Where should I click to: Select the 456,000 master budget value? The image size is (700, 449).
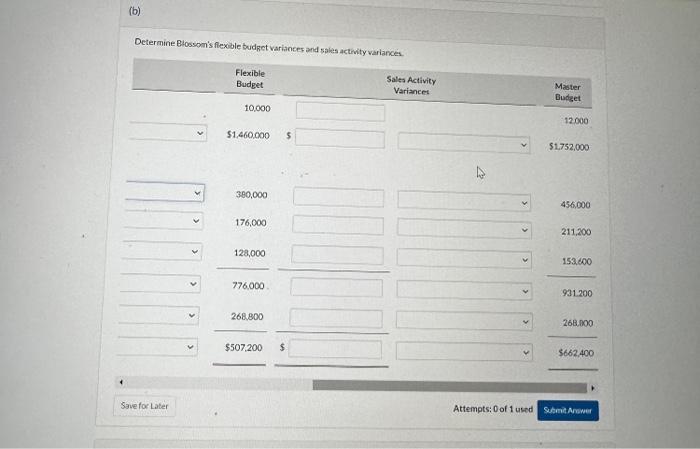tap(575, 205)
